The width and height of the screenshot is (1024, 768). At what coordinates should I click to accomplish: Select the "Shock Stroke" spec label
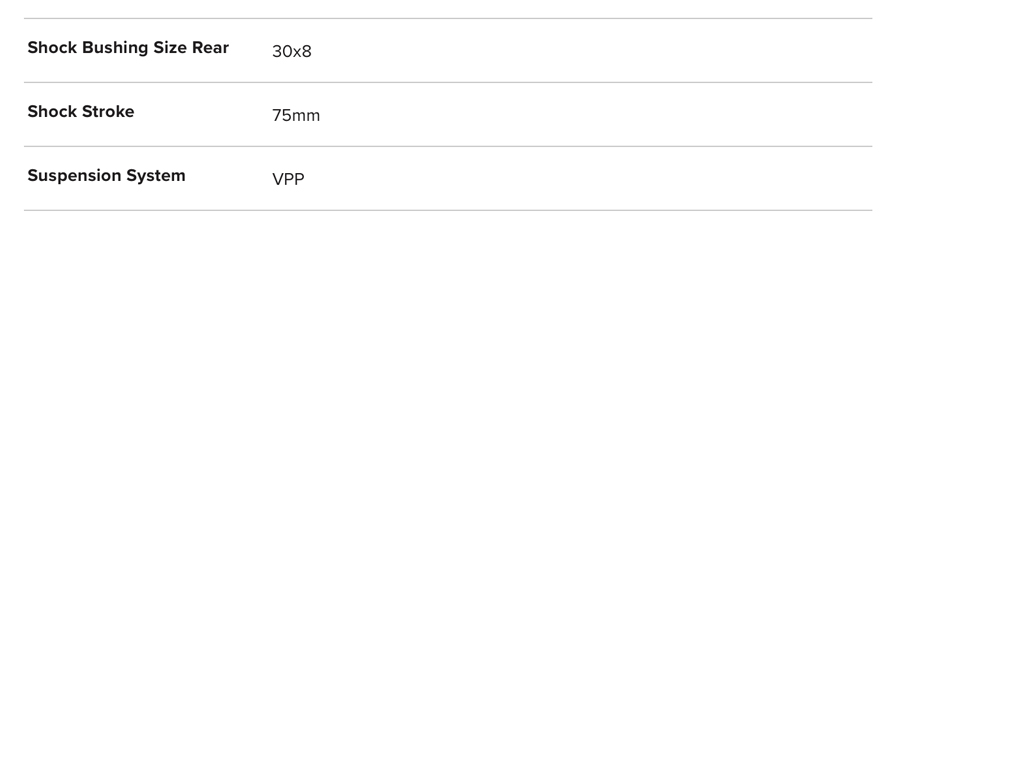coord(81,112)
